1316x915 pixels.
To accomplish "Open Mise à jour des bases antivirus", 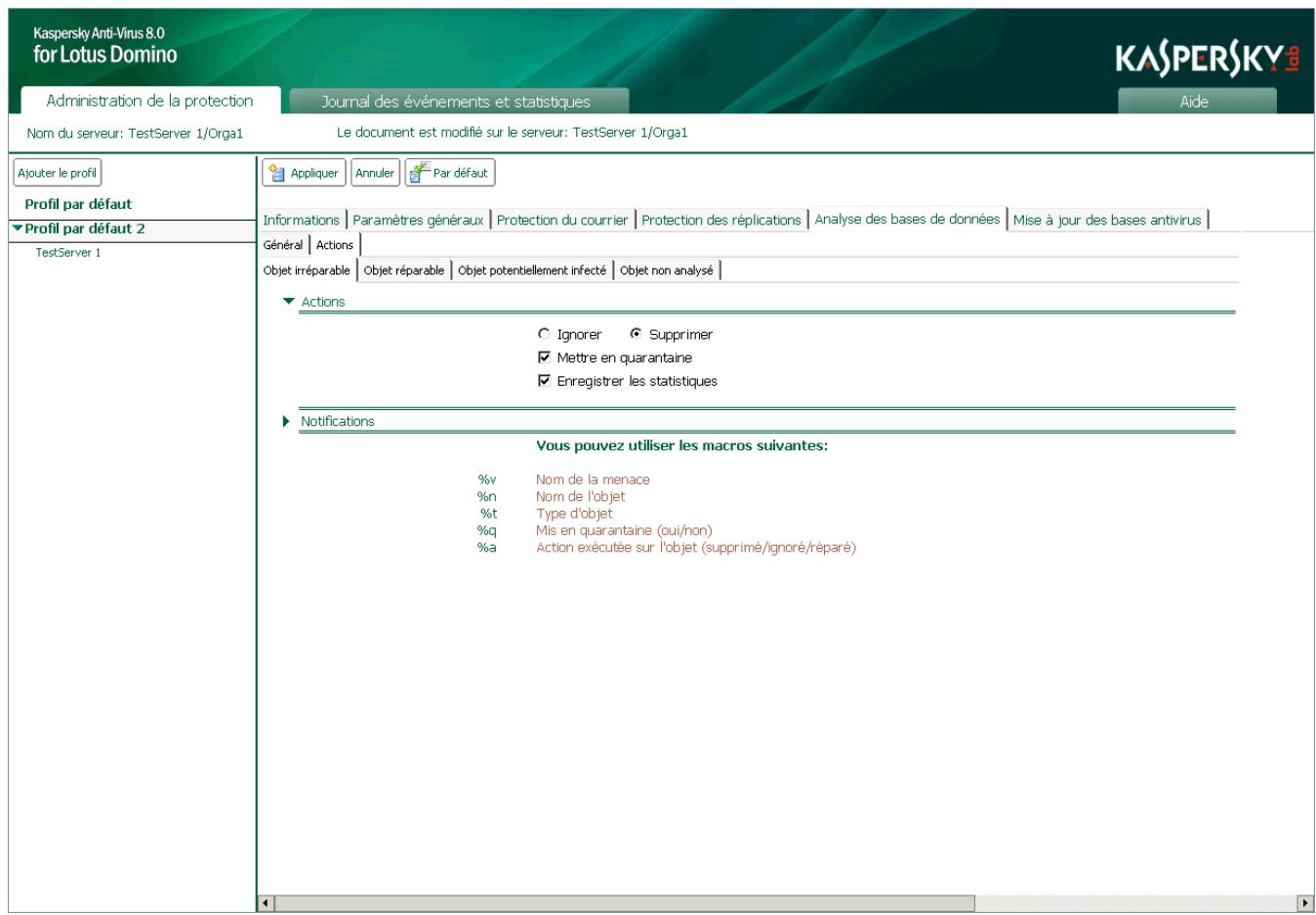I will coord(1107,220).
